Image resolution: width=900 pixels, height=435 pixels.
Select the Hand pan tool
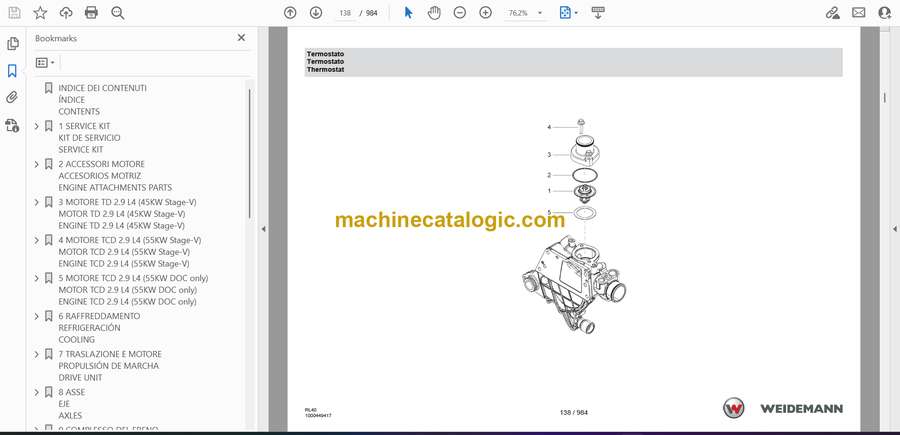(x=434, y=13)
